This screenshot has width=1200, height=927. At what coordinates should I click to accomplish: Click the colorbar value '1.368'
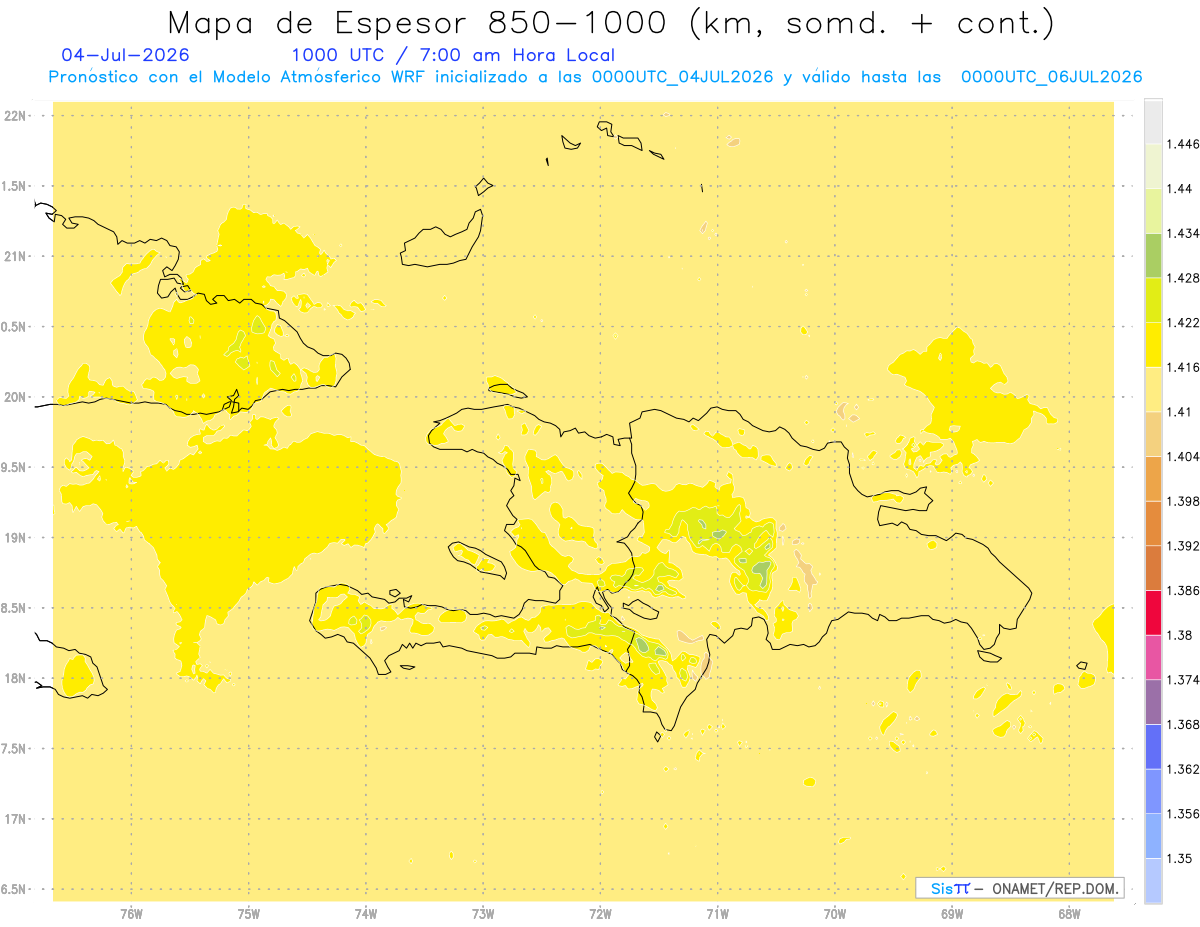[x=1183, y=724]
